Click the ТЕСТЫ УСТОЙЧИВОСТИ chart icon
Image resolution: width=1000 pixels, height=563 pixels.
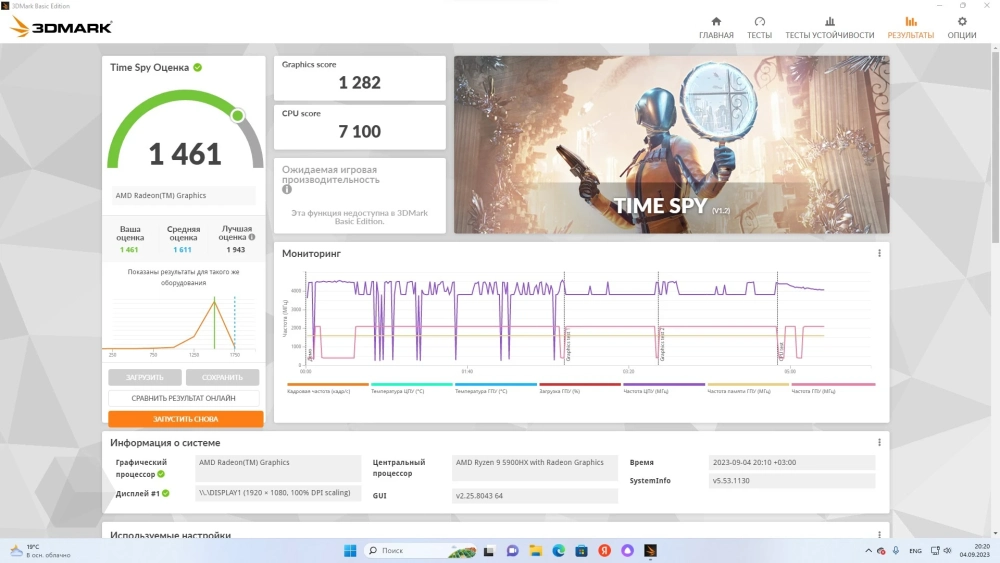coord(829,21)
